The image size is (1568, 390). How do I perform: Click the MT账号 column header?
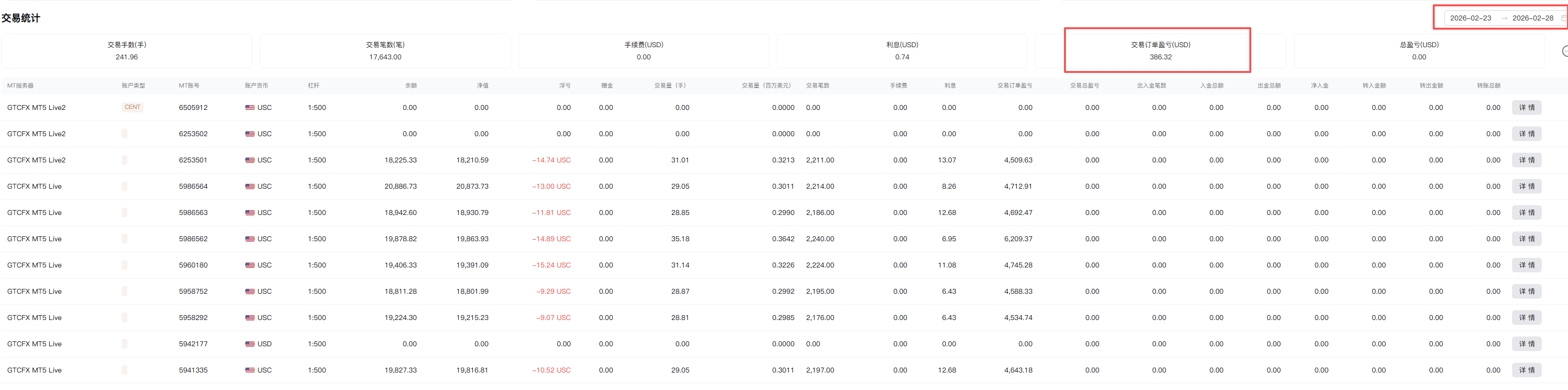(189, 86)
